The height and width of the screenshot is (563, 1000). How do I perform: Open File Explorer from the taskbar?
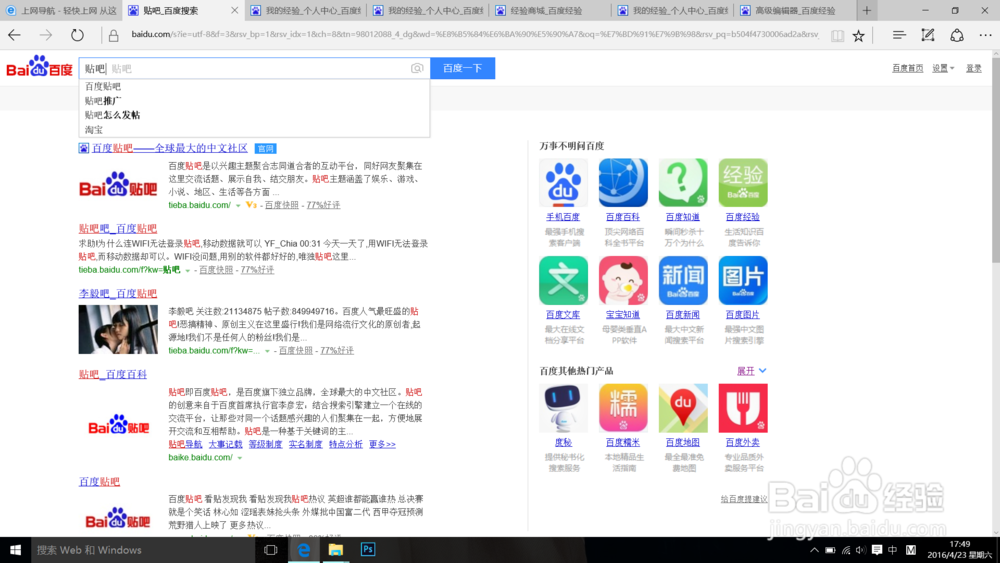tap(335, 550)
